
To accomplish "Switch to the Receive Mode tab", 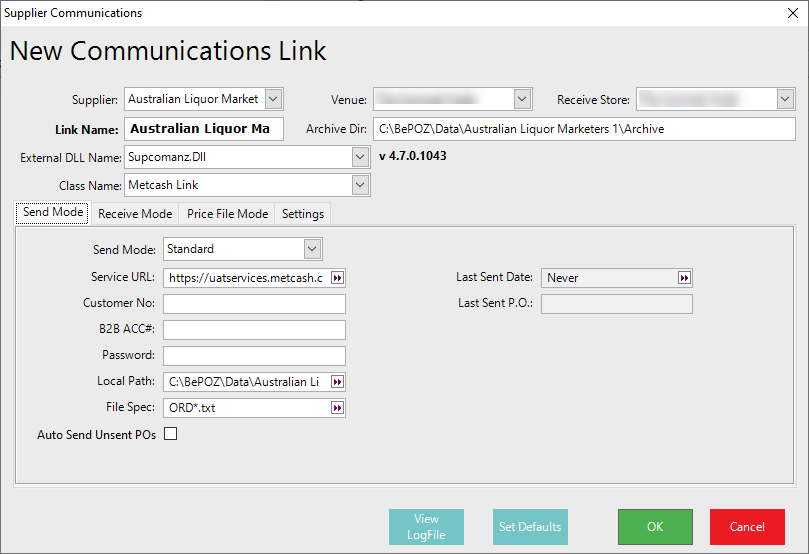I will pos(135,214).
